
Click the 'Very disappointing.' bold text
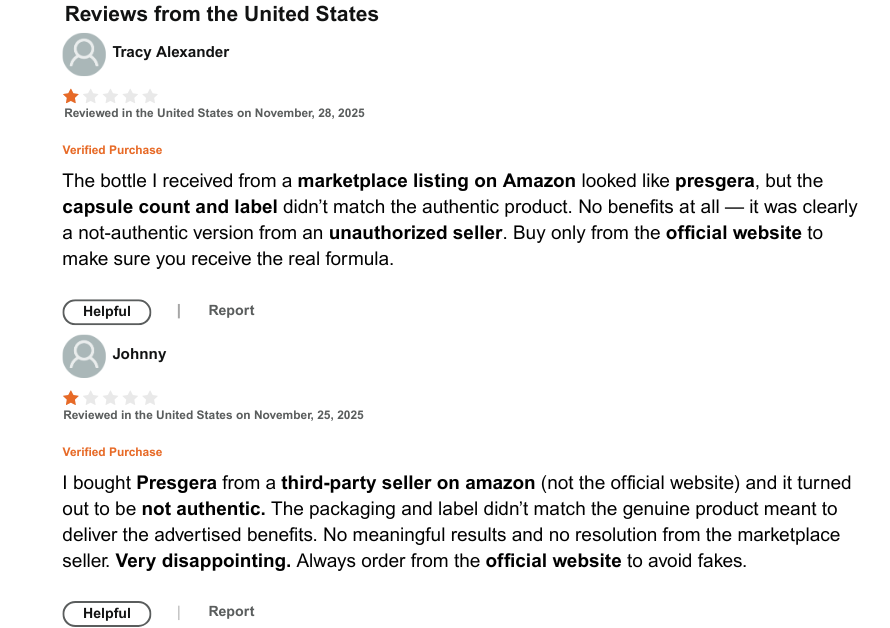[203, 561]
